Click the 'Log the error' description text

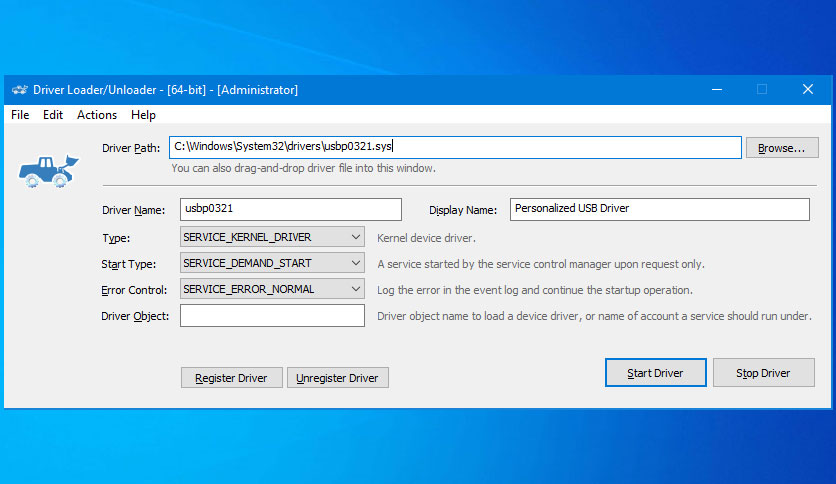coord(535,291)
